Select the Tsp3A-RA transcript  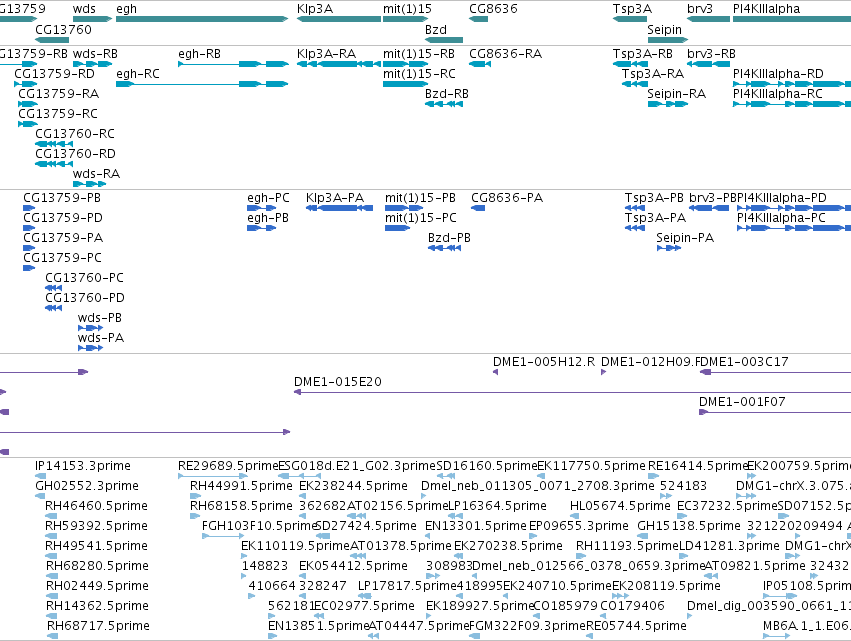point(634,84)
